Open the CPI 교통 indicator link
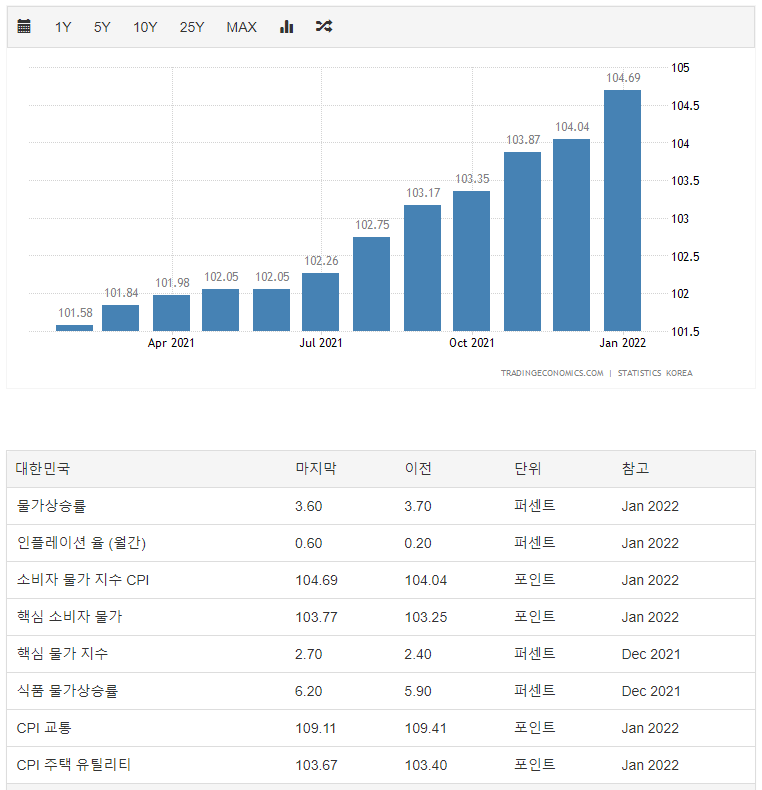The width and height of the screenshot is (762, 790). click(44, 728)
